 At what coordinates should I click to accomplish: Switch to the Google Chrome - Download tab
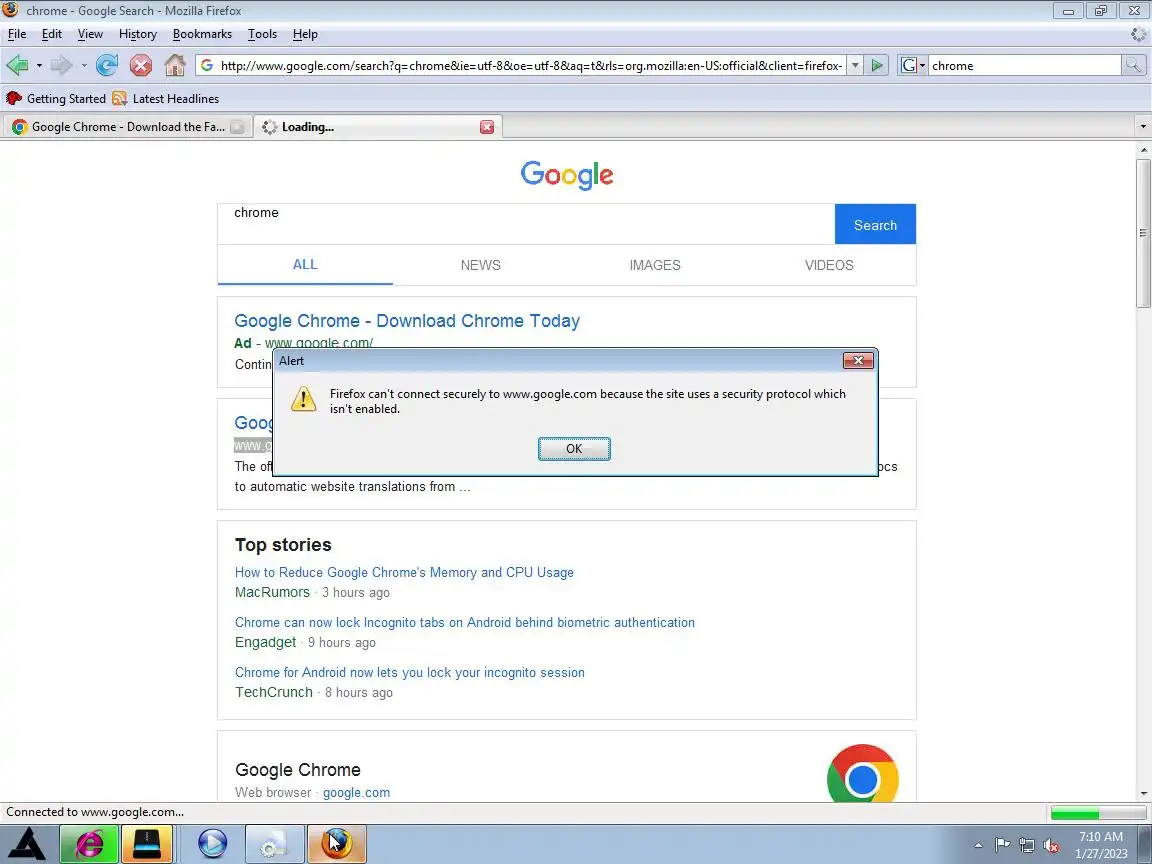point(126,126)
